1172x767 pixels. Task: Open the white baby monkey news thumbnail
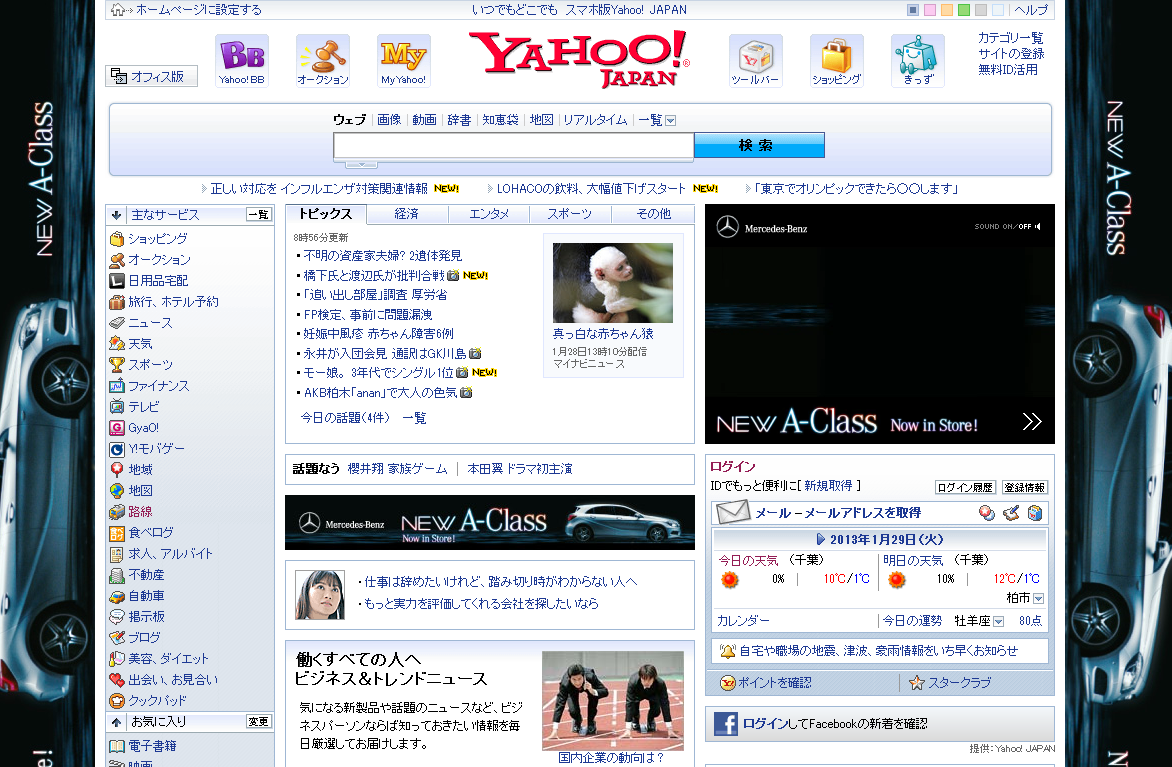pyautogui.click(x=613, y=283)
